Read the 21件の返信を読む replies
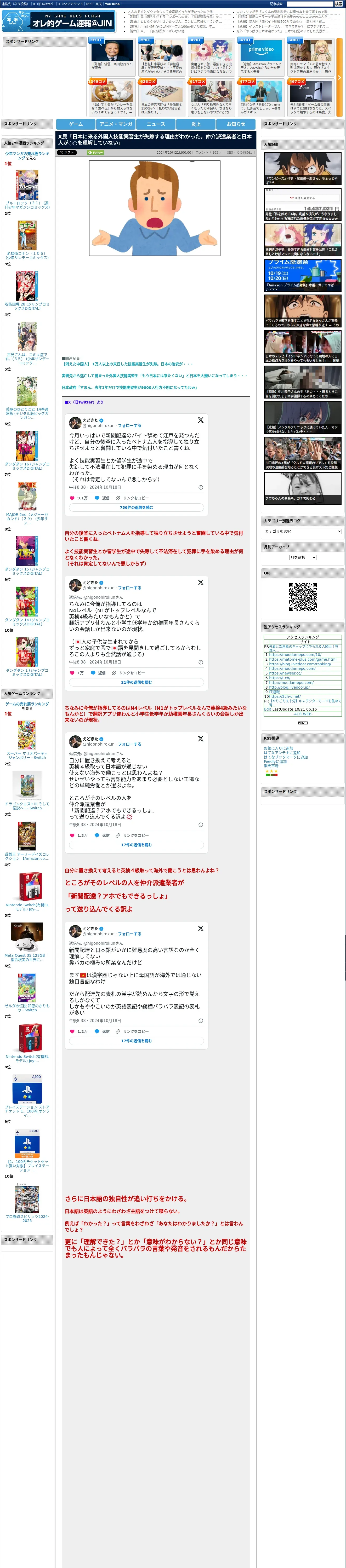Screen dimensions: 346x1568 click(137, 682)
